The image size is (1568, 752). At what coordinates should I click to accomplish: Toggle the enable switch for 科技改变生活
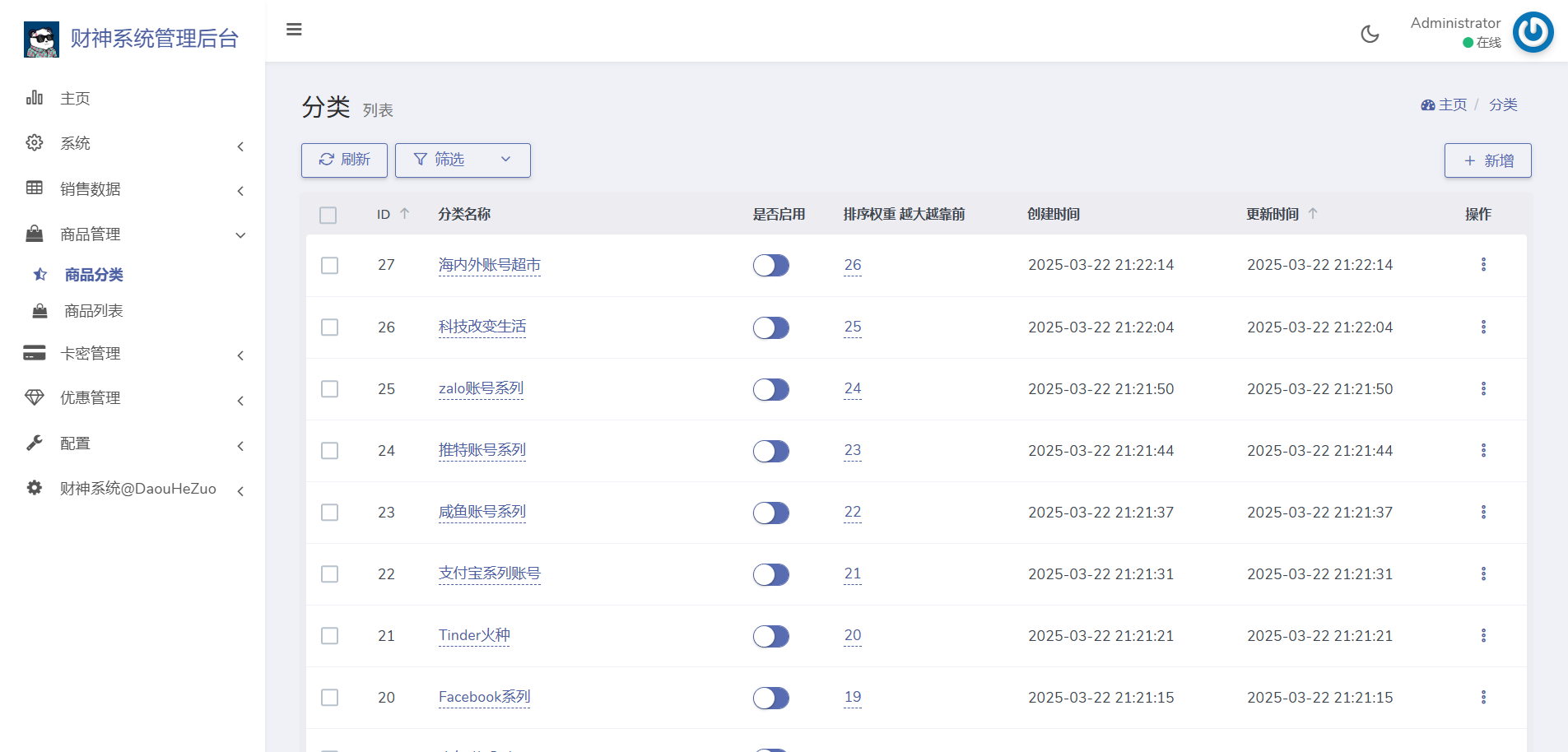click(x=770, y=327)
